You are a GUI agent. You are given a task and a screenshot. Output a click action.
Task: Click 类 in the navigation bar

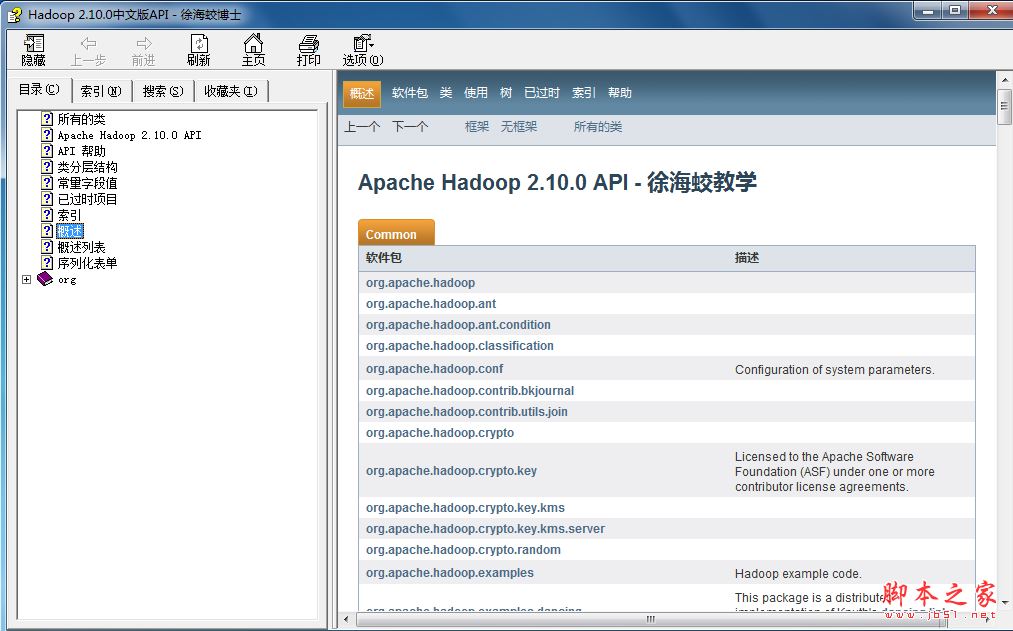(x=446, y=92)
